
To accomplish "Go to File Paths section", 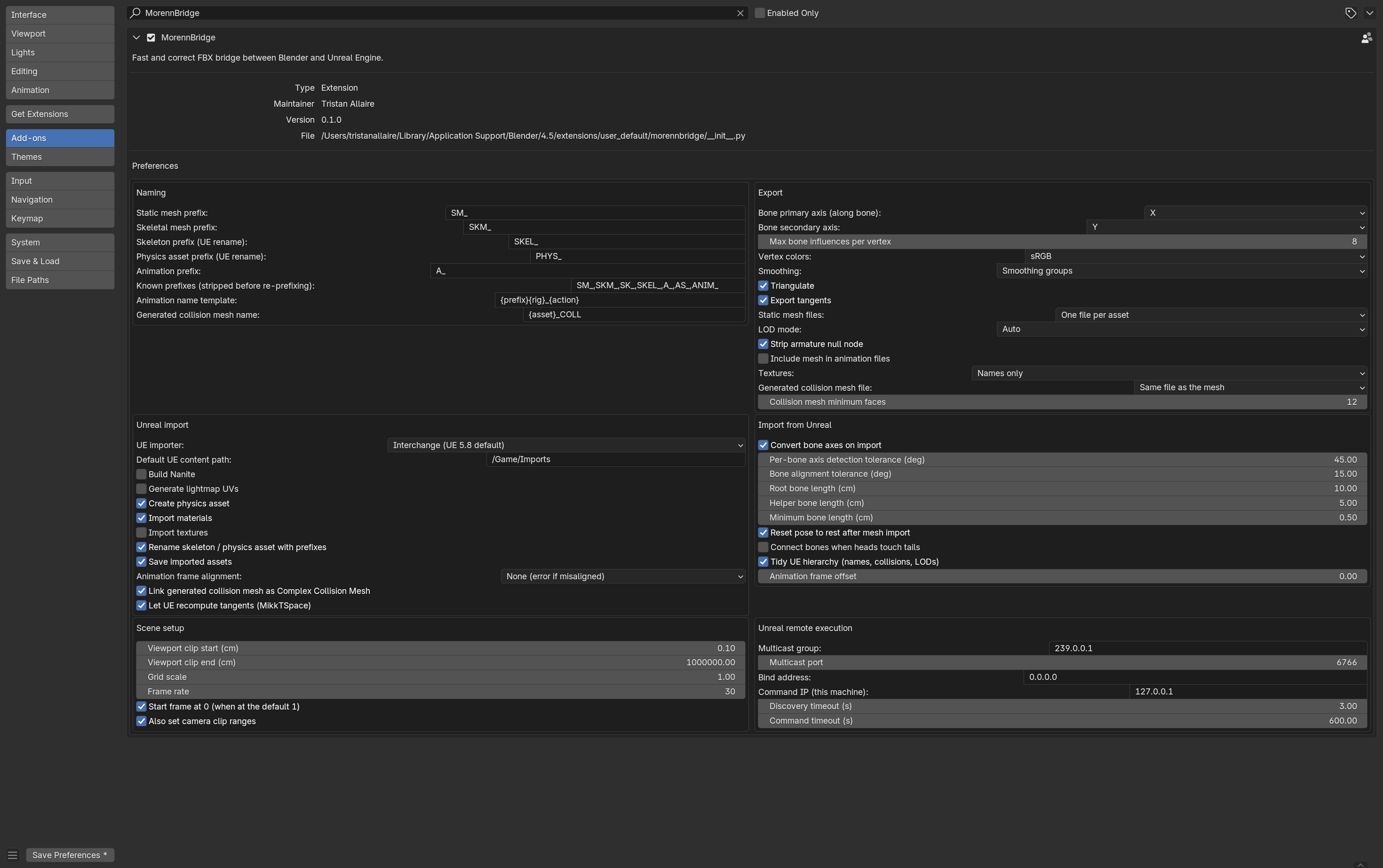I will pyautogui.click(x=60, y=280).
